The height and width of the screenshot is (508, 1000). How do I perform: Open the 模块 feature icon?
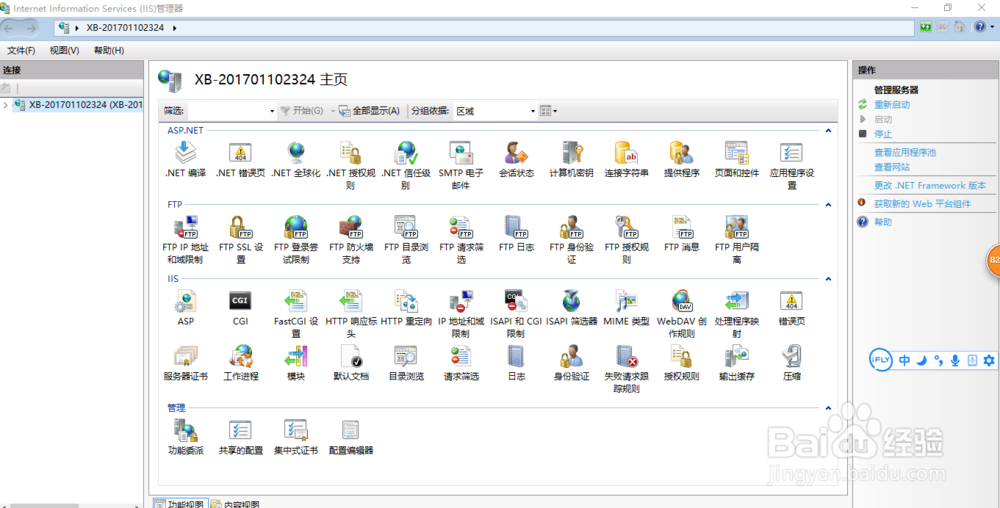(x=295, y=363)
